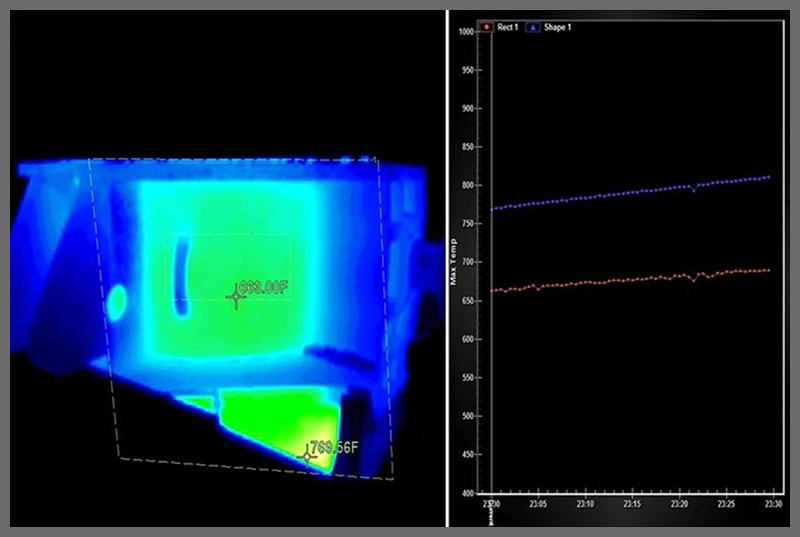Click the Max Temp axis title
Viewport: 800px width, 537px height.
454,262
